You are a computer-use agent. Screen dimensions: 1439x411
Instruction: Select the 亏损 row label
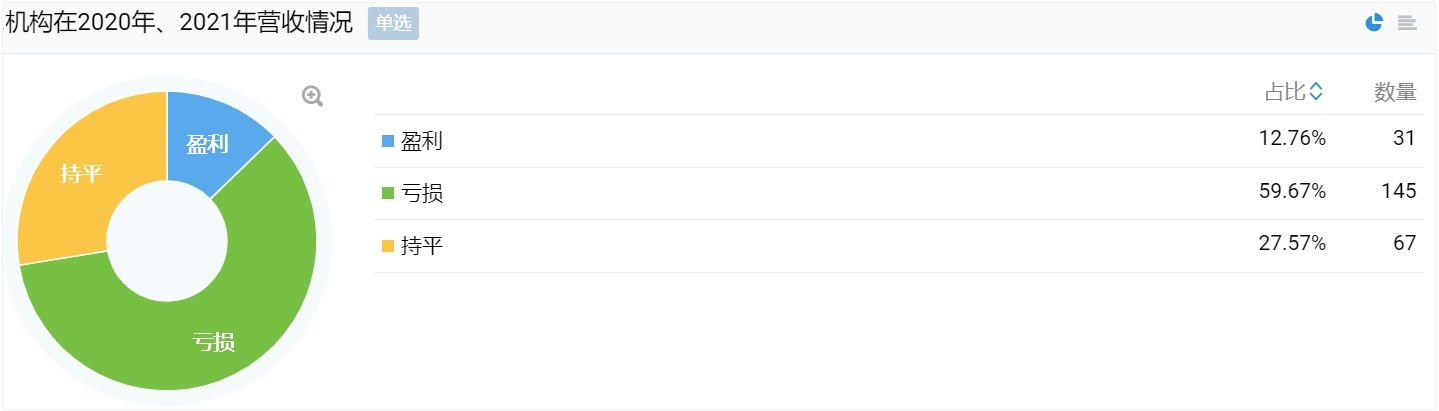tap(422, 193)
